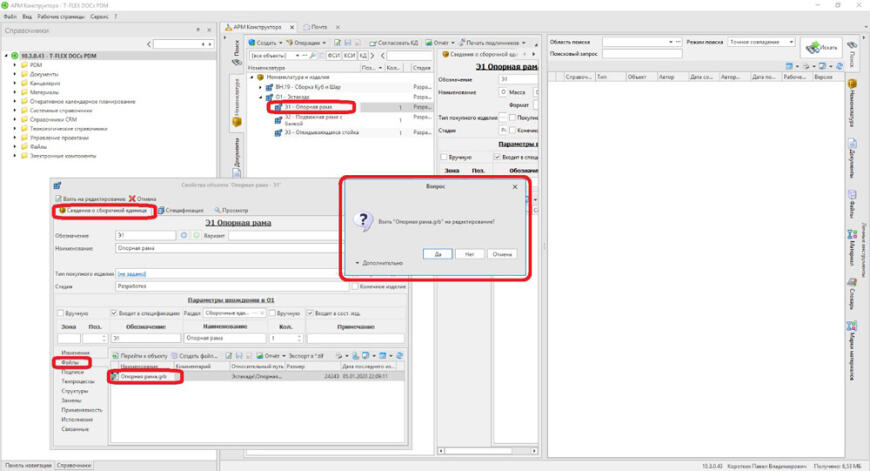Click Взять на редактирование in properties window
The width and height of the screenshot is (870, 471).
point(90,199)
